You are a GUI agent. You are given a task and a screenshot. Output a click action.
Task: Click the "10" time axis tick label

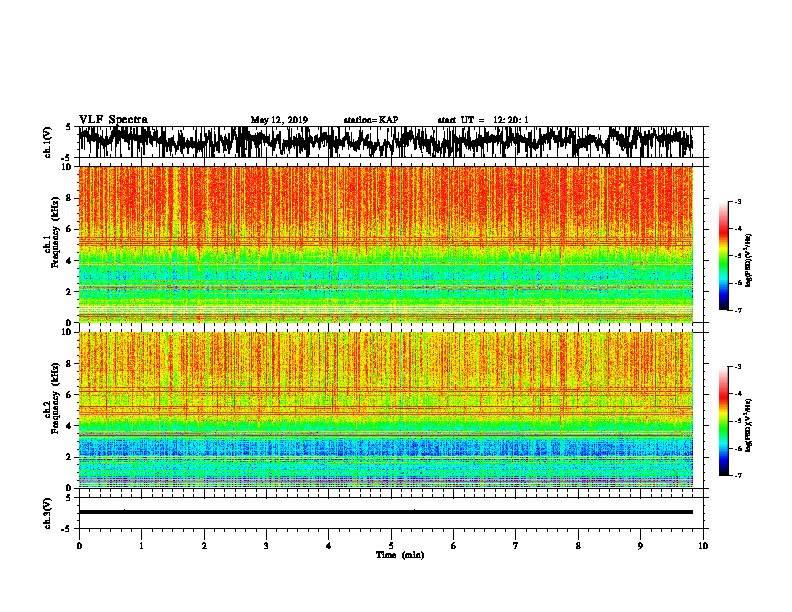pos(703,546)
